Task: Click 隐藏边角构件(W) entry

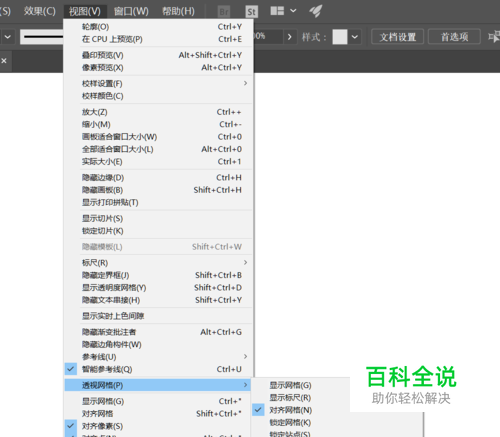Action: click(158, 344)
